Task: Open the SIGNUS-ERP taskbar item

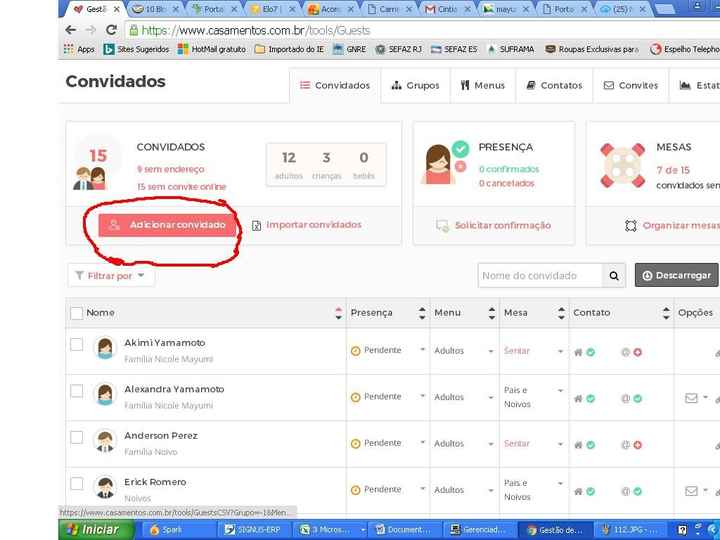Action: pos(253,530)
